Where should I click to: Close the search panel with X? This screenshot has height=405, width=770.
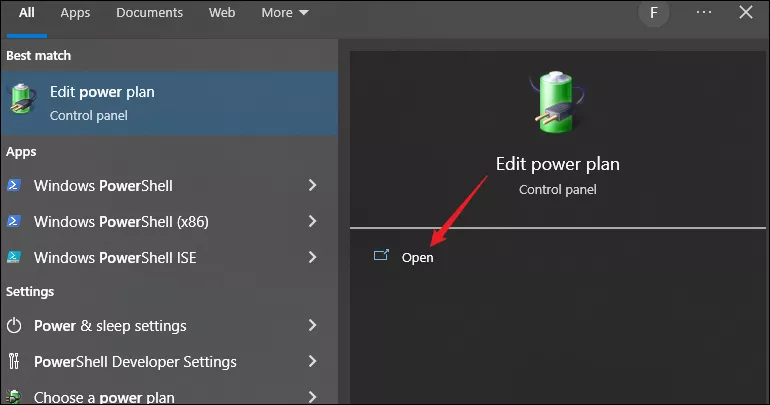(x=745, y=12)
